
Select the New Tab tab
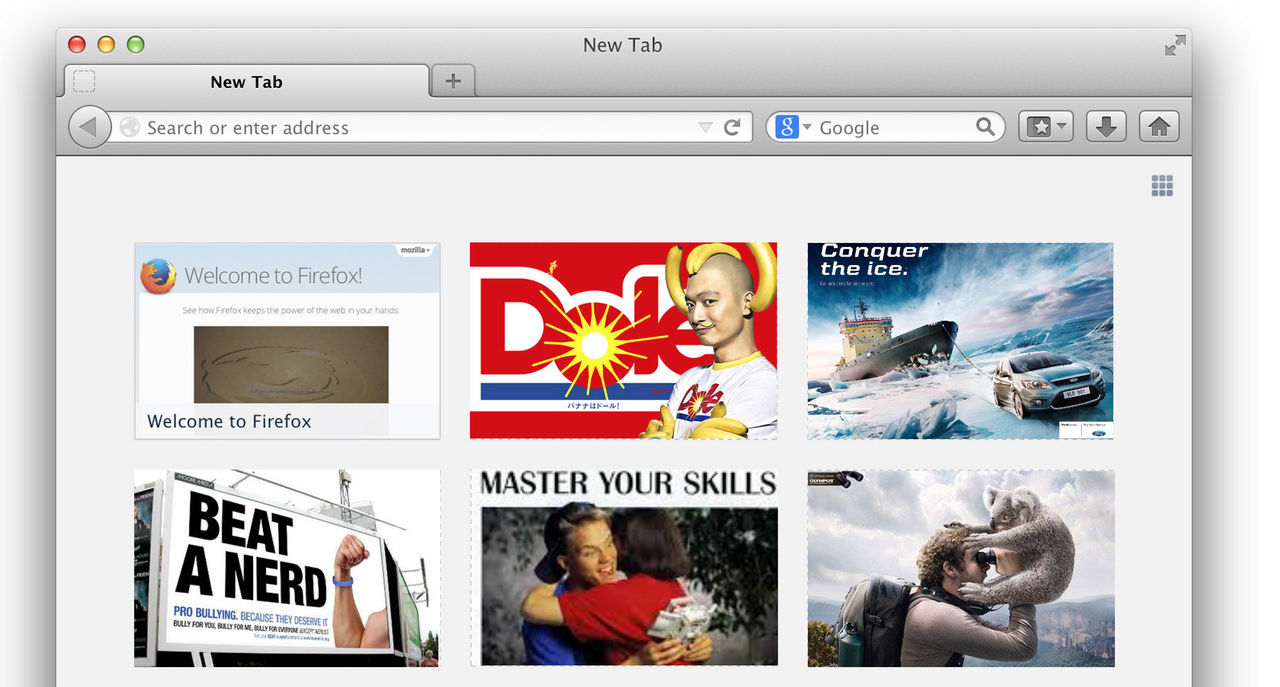click(245, 81)
